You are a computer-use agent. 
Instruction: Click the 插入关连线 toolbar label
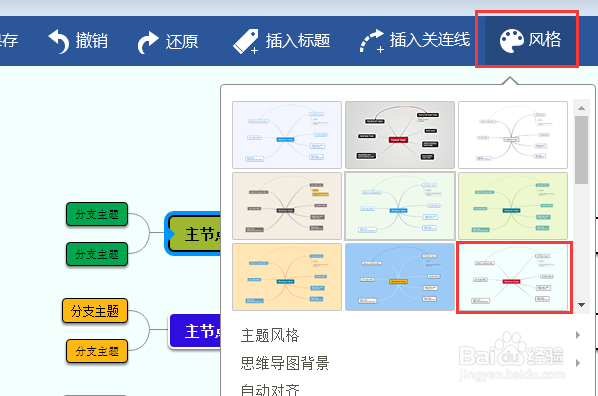point(430,40)
